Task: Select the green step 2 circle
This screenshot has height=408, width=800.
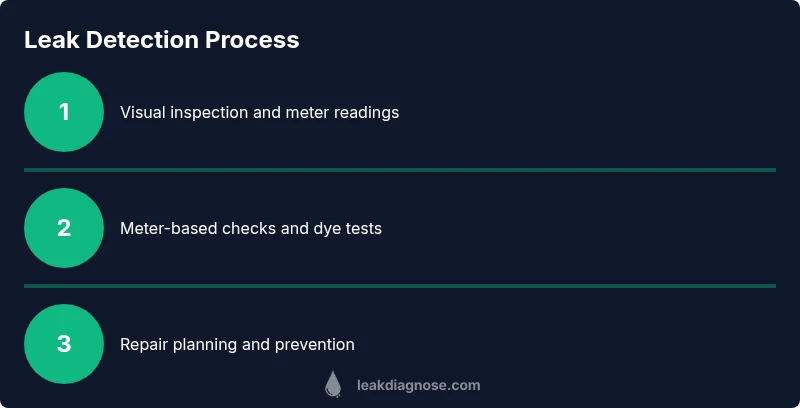Action: 64,228
